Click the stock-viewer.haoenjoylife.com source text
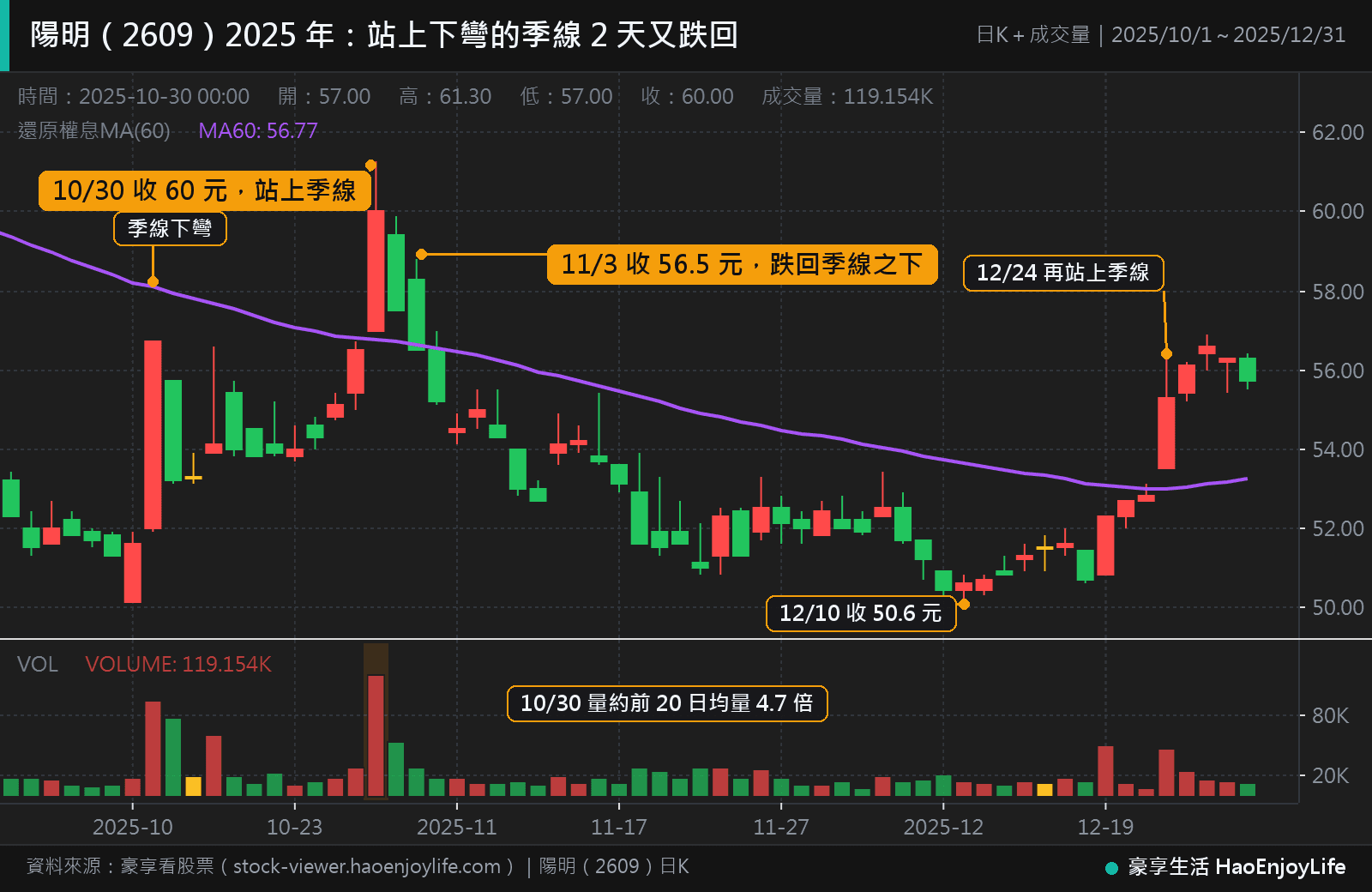 pos(367,866)
